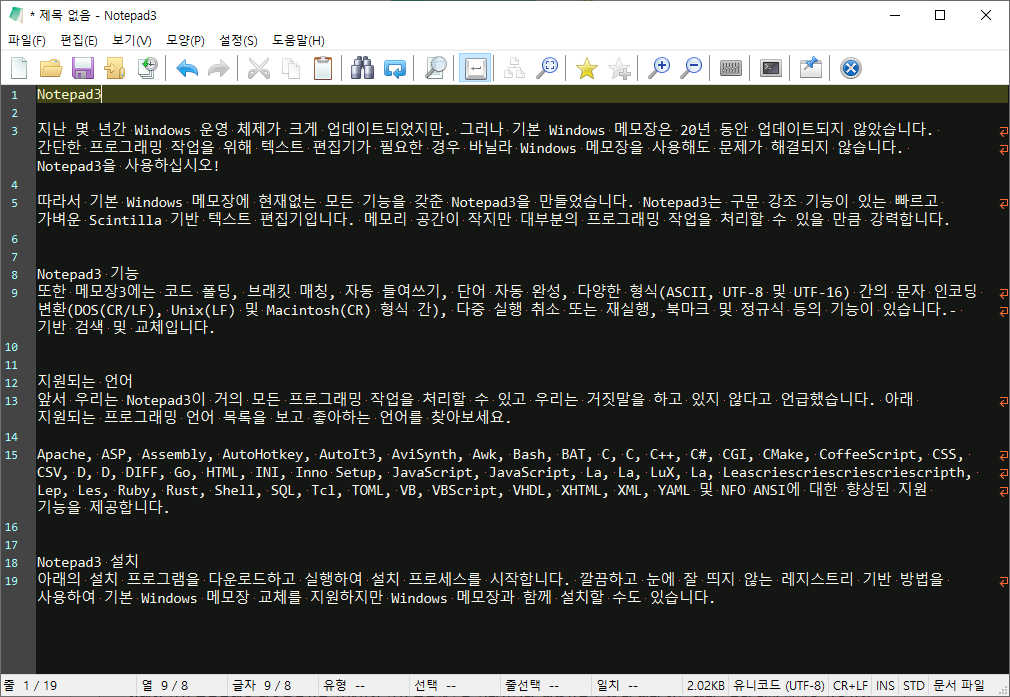Click the Cut scissors icon
Viewport: 1010px width, 697px height.
click(x=259, y=68)
